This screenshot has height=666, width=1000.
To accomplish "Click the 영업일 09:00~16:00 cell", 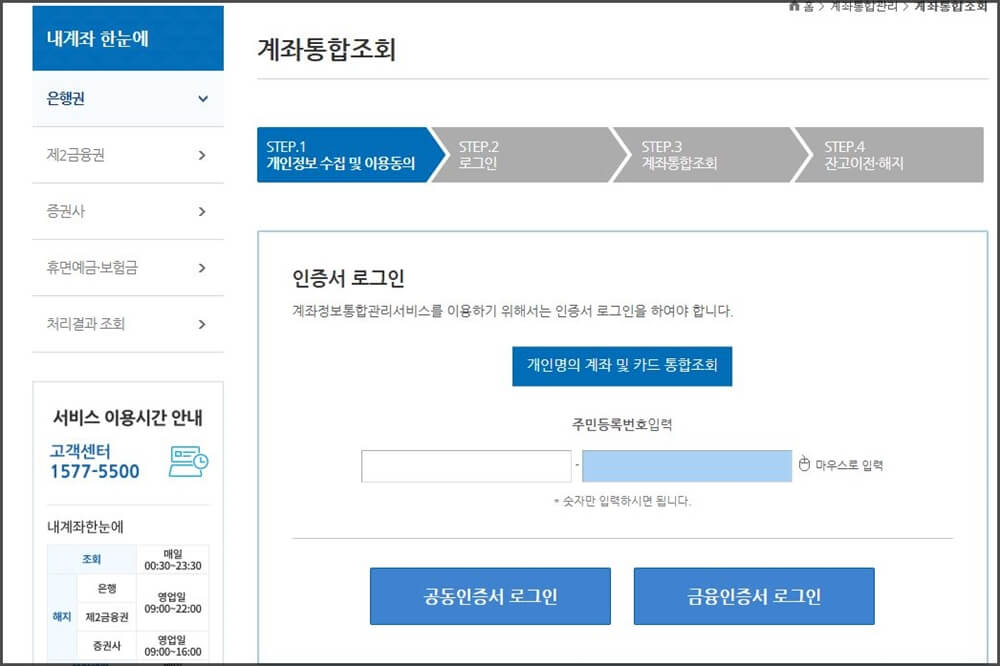I will click(x=173, y=646).
